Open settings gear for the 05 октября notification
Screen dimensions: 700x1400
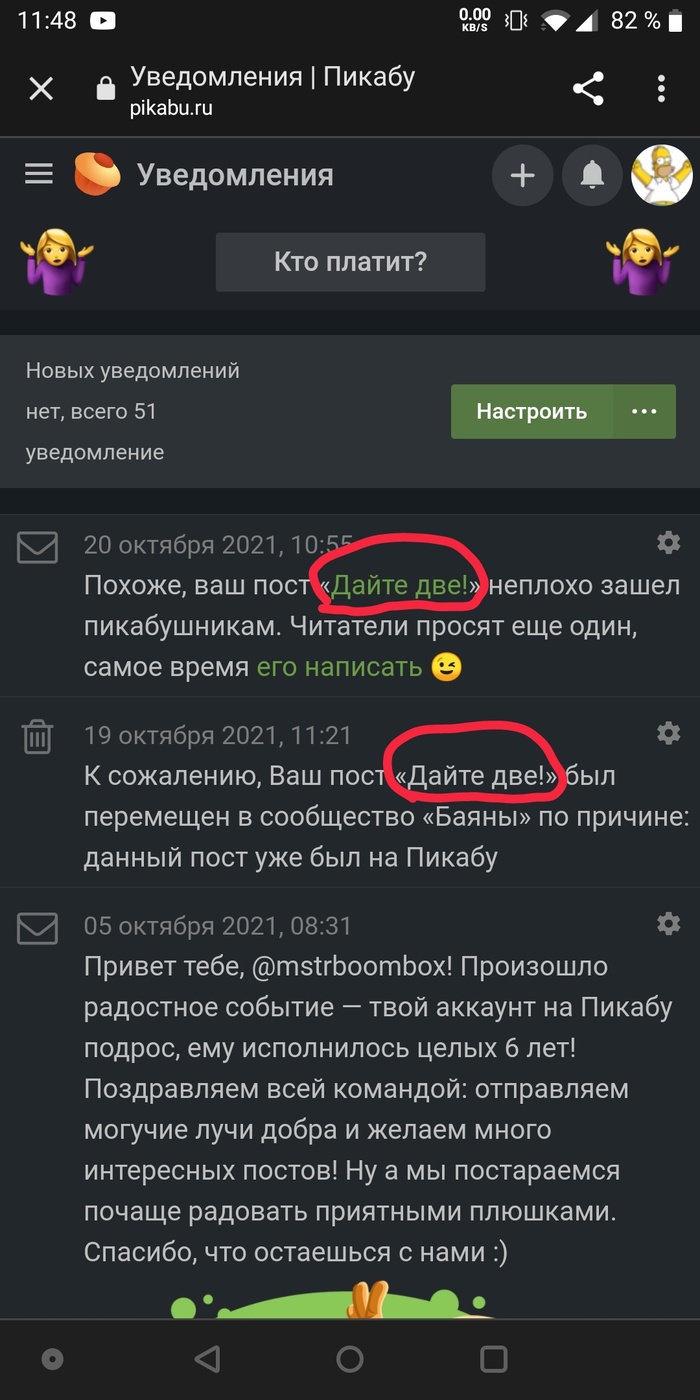pyautogui.click(x=668, y=922)
